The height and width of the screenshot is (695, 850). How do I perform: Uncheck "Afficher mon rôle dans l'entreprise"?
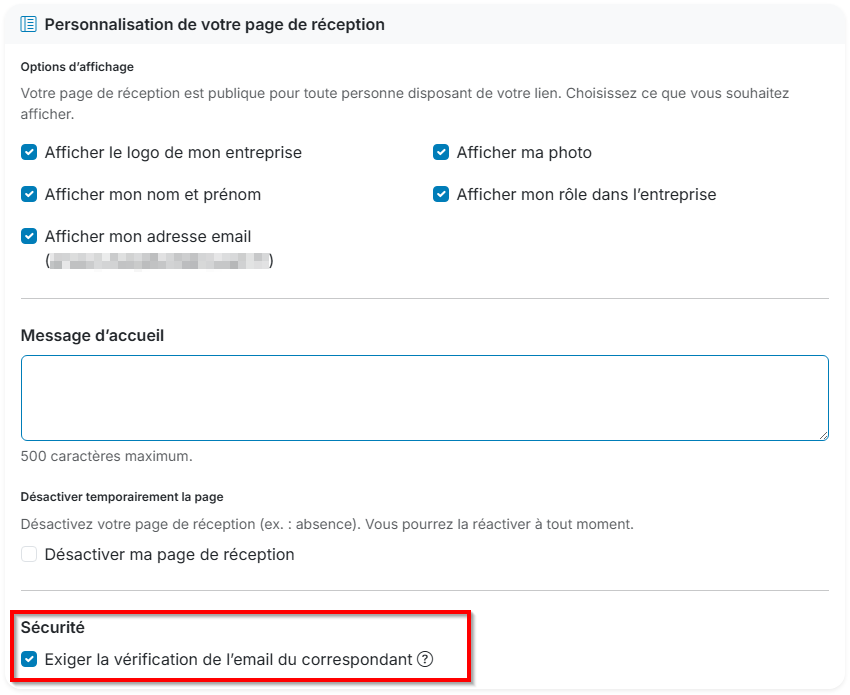(441, 194)
